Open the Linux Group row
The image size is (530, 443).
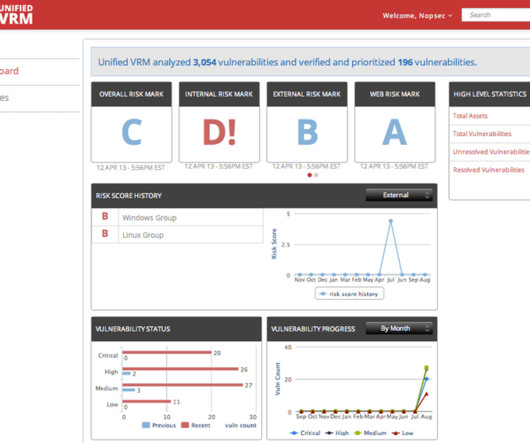pyautogui.click(x=177, y=235)
